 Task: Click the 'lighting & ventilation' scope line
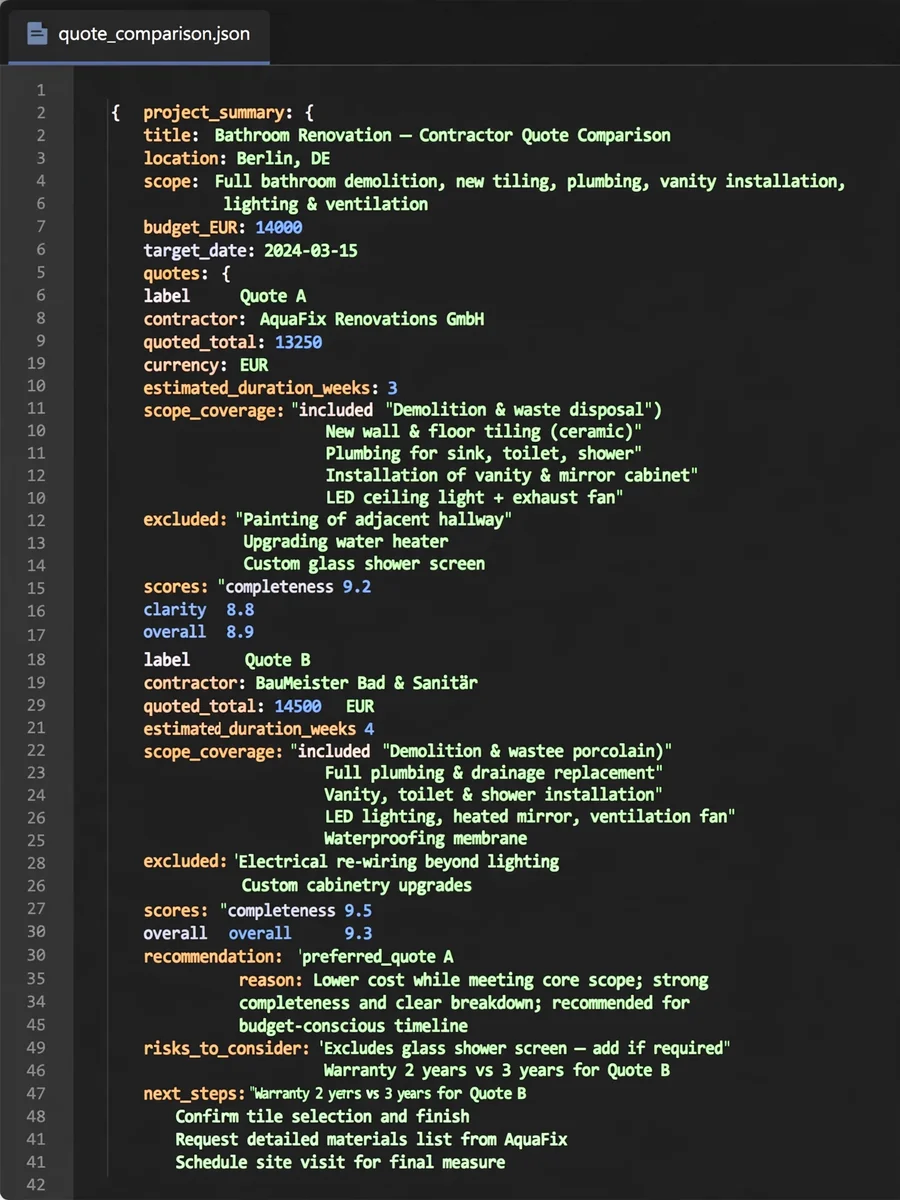click(x=325, y=204)
